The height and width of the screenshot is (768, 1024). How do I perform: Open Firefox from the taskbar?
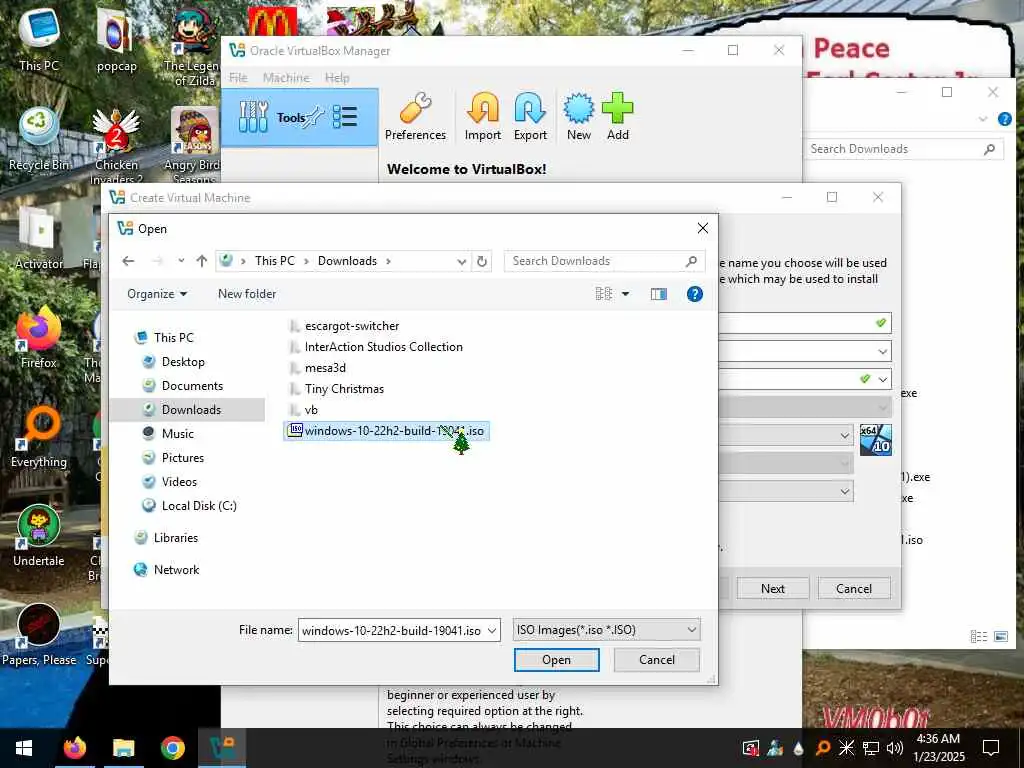[75, 748]
